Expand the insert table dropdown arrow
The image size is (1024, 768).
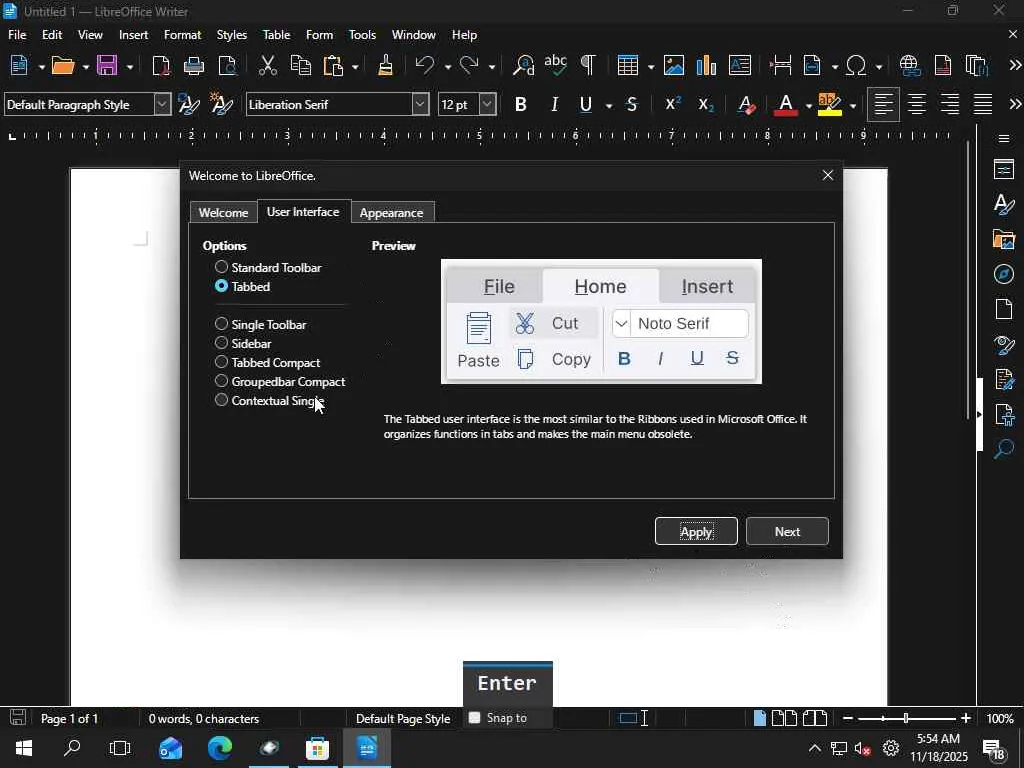coord(650,67)
